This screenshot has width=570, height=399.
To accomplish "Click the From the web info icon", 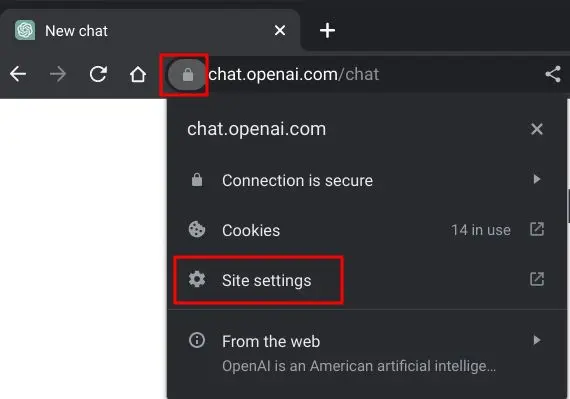I will (x=197, y=340).
